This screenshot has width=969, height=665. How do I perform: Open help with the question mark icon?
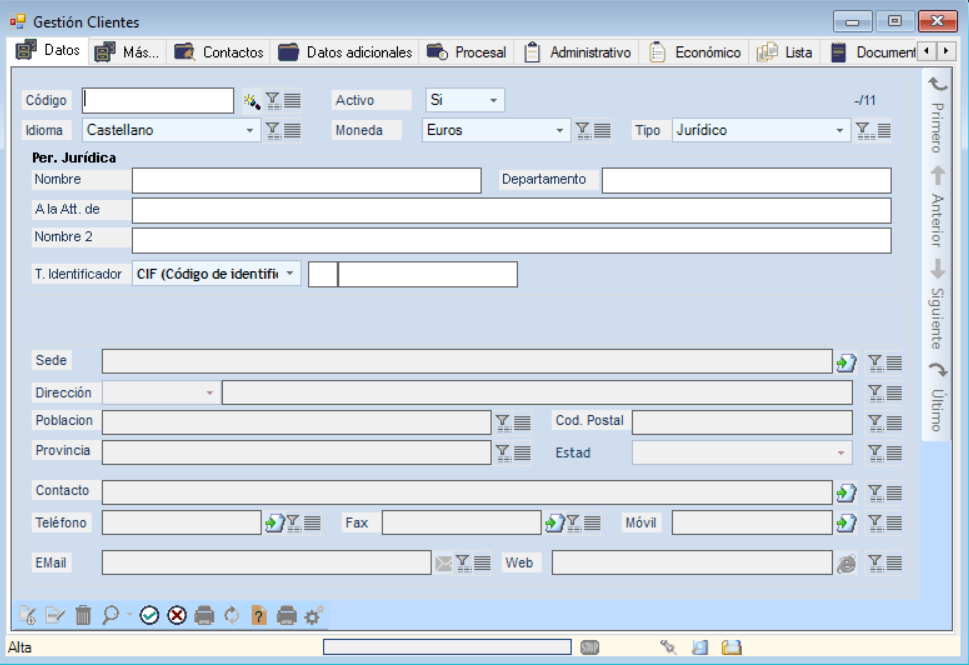(259, 615)
